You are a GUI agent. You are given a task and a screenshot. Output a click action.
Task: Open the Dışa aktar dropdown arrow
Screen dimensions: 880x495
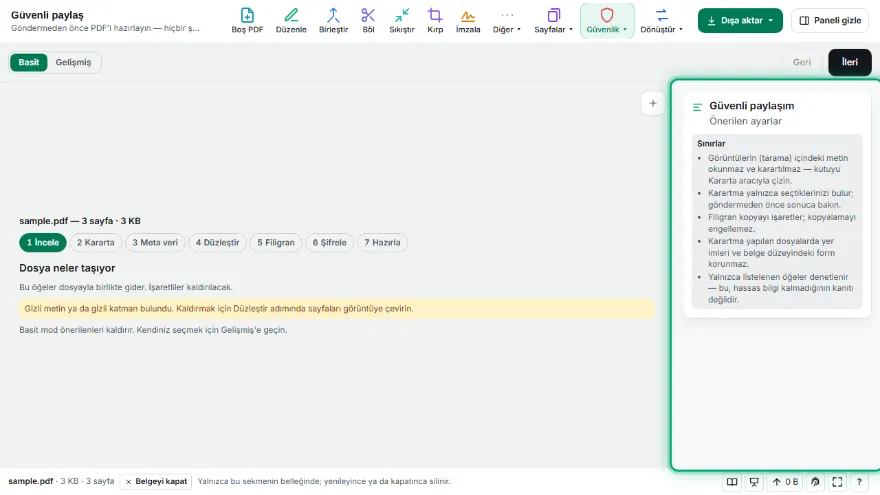click(771, 20)
